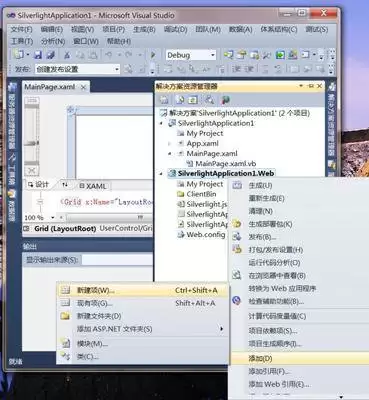Screen dimensions: 369x400
Task: Switch to the 设计 view tab
Action: (39, 185)
